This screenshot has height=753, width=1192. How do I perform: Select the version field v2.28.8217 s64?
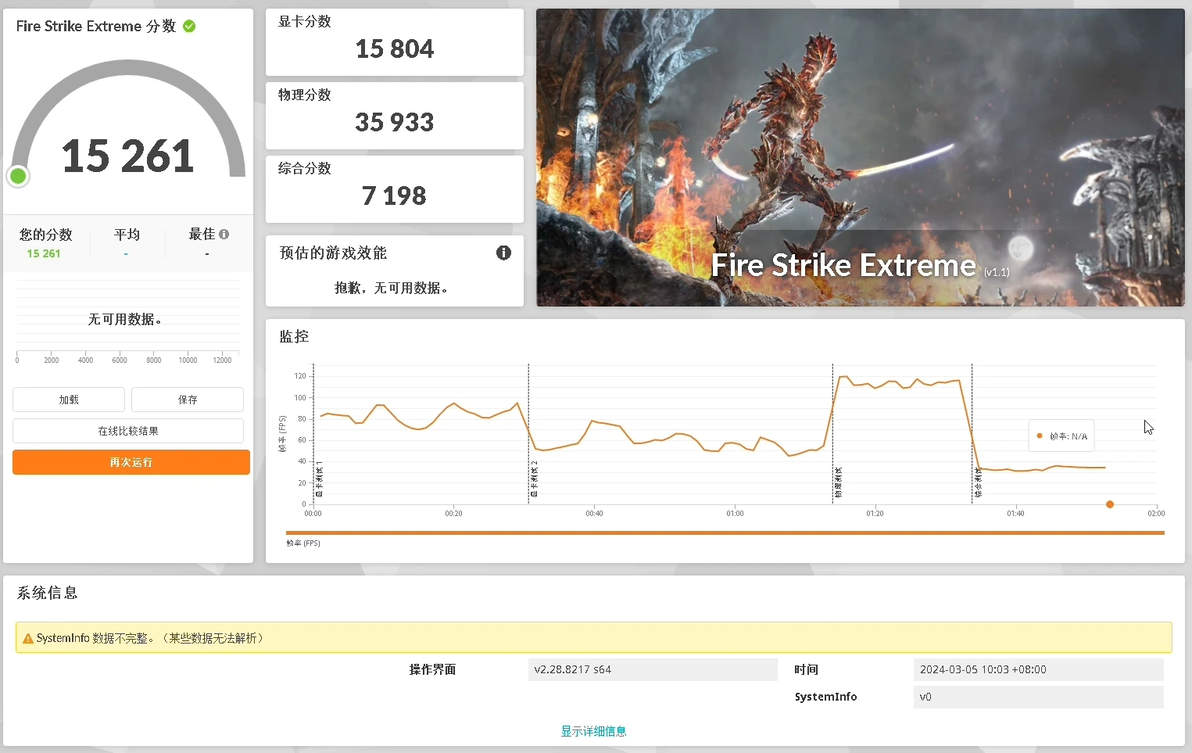pyautogui.click(x=653, y=669)
